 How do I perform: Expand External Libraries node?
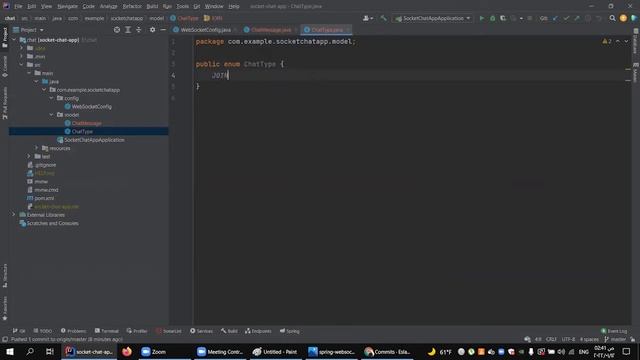14,215
